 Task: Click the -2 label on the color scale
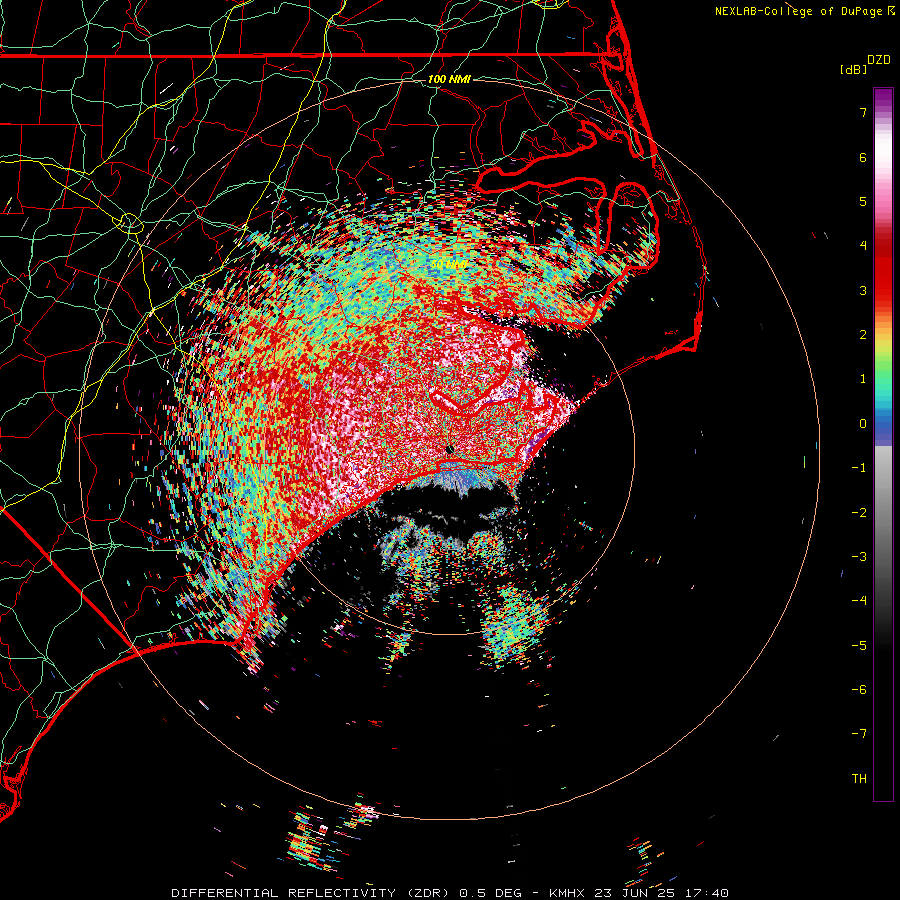coord(859,513)
